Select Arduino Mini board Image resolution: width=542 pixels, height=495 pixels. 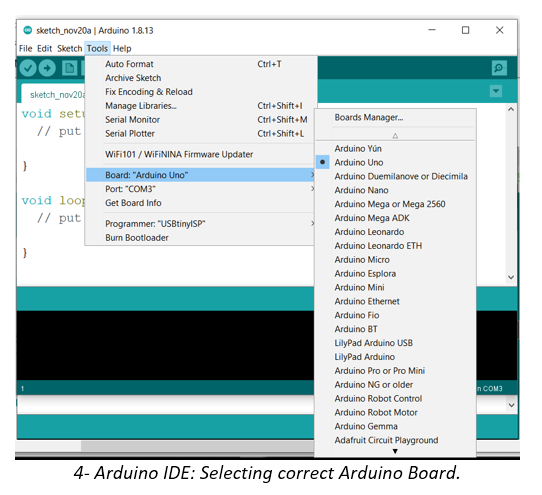(395, 287)
